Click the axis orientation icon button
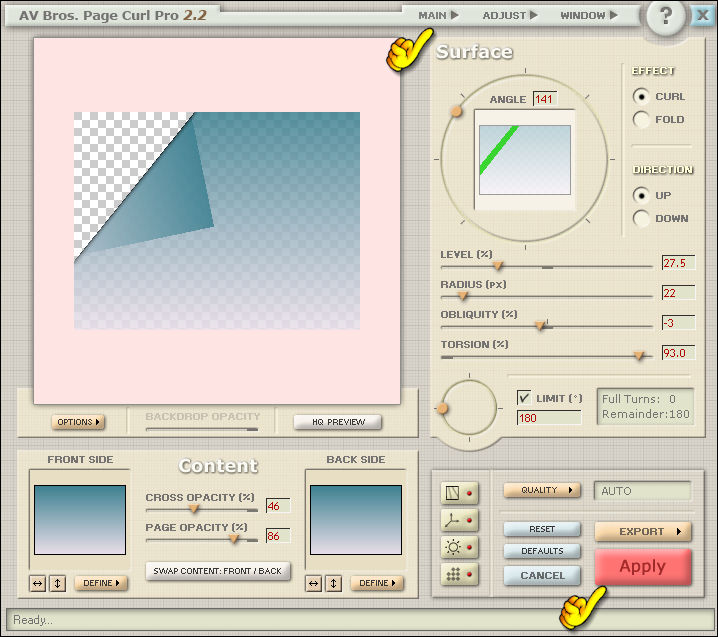Viewport: 718px width, 637px height. pos(459,520)
